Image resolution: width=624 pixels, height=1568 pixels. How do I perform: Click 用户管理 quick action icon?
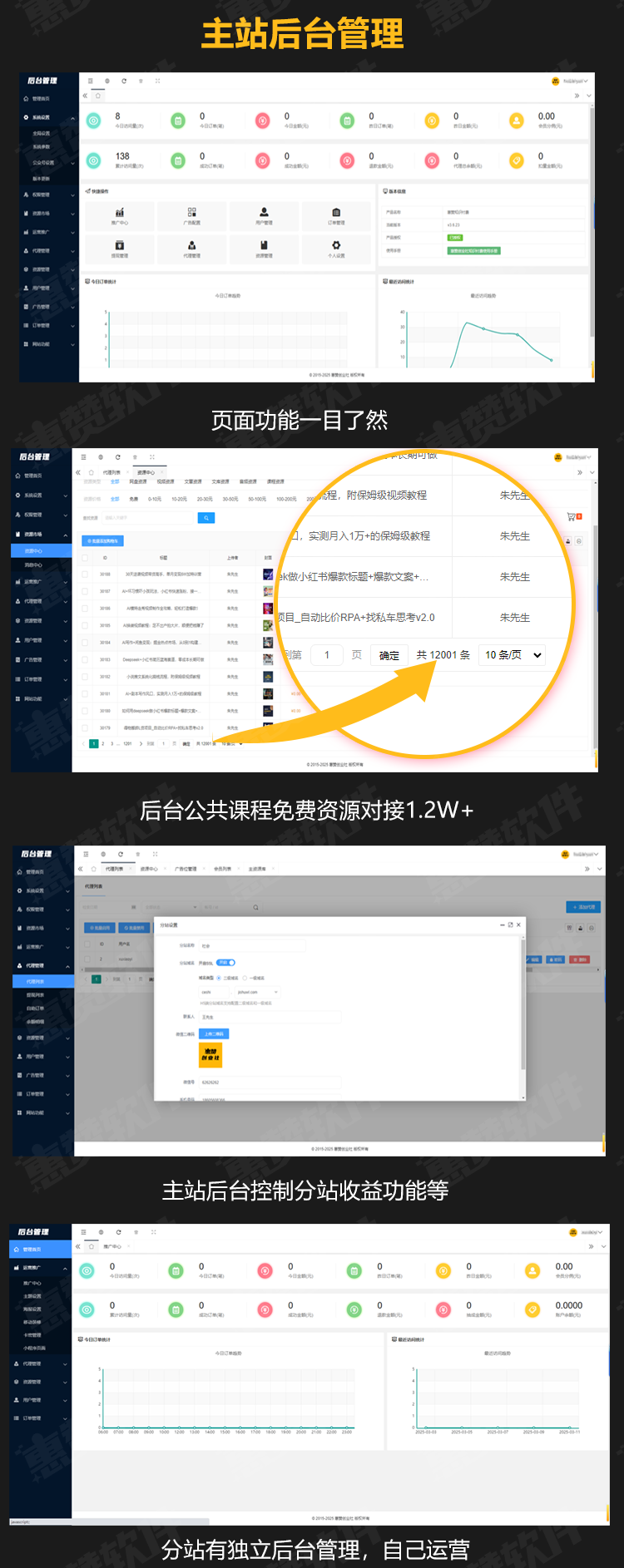point(264,214)
